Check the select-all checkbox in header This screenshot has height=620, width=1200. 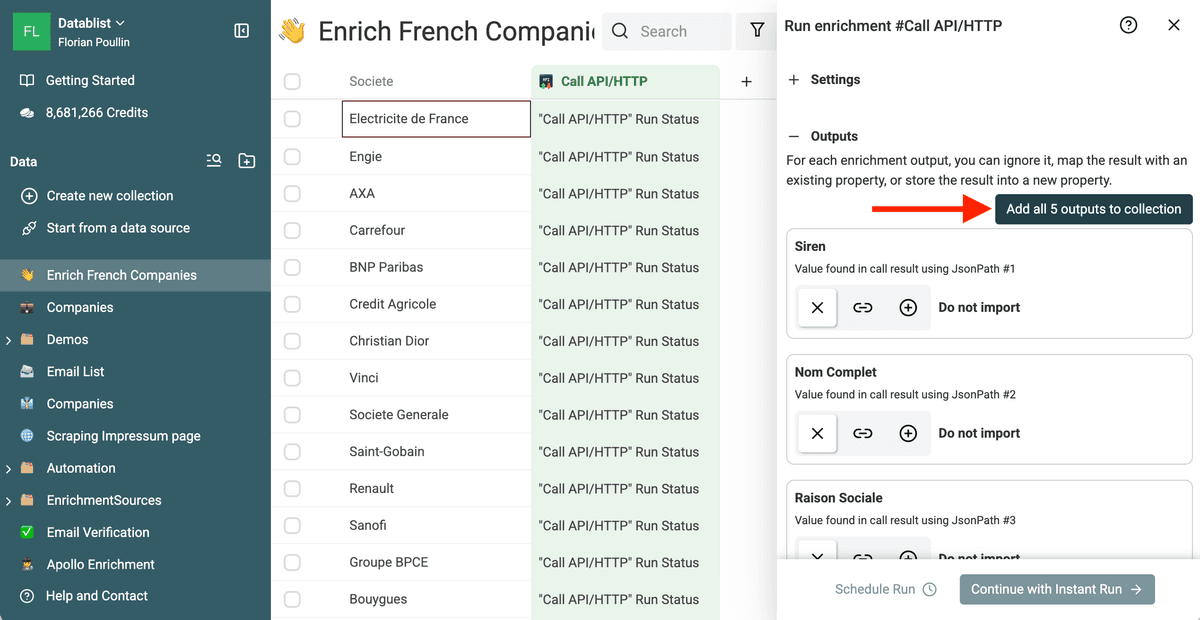click(x=292, y=82)
